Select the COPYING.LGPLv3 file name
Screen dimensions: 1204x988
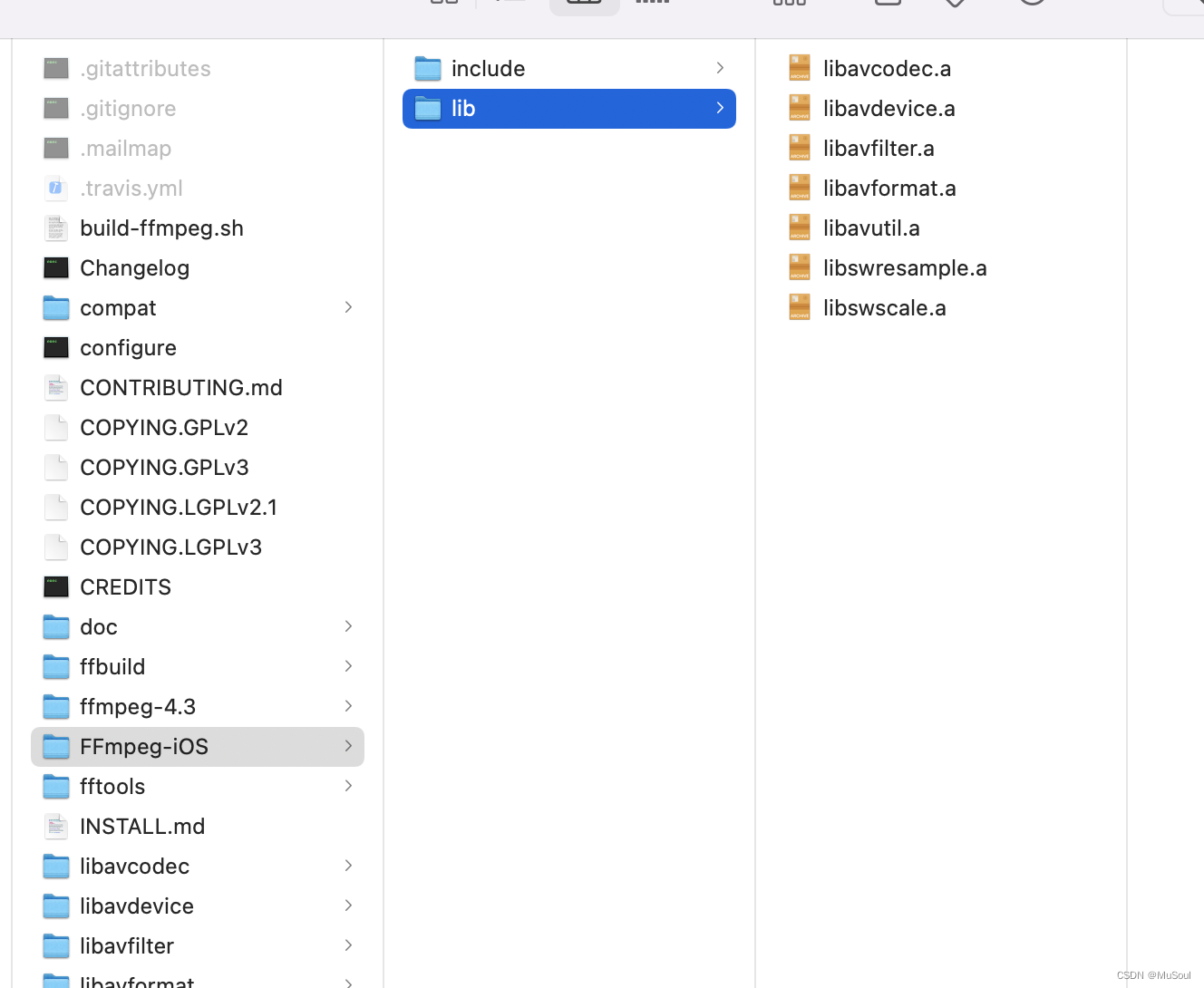pos(170,547)
